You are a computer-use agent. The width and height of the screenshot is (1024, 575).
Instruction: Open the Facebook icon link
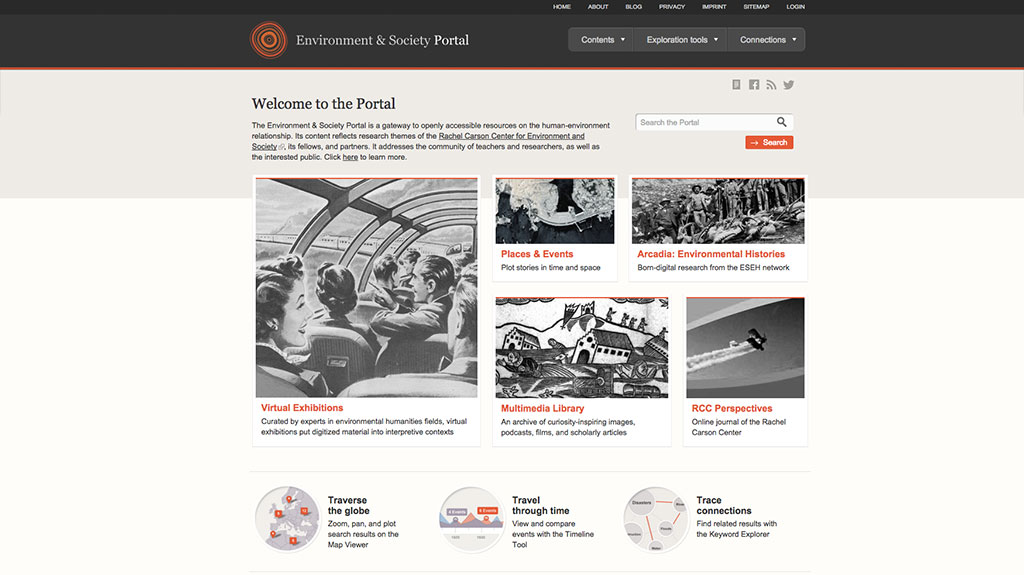coord(754,85)
